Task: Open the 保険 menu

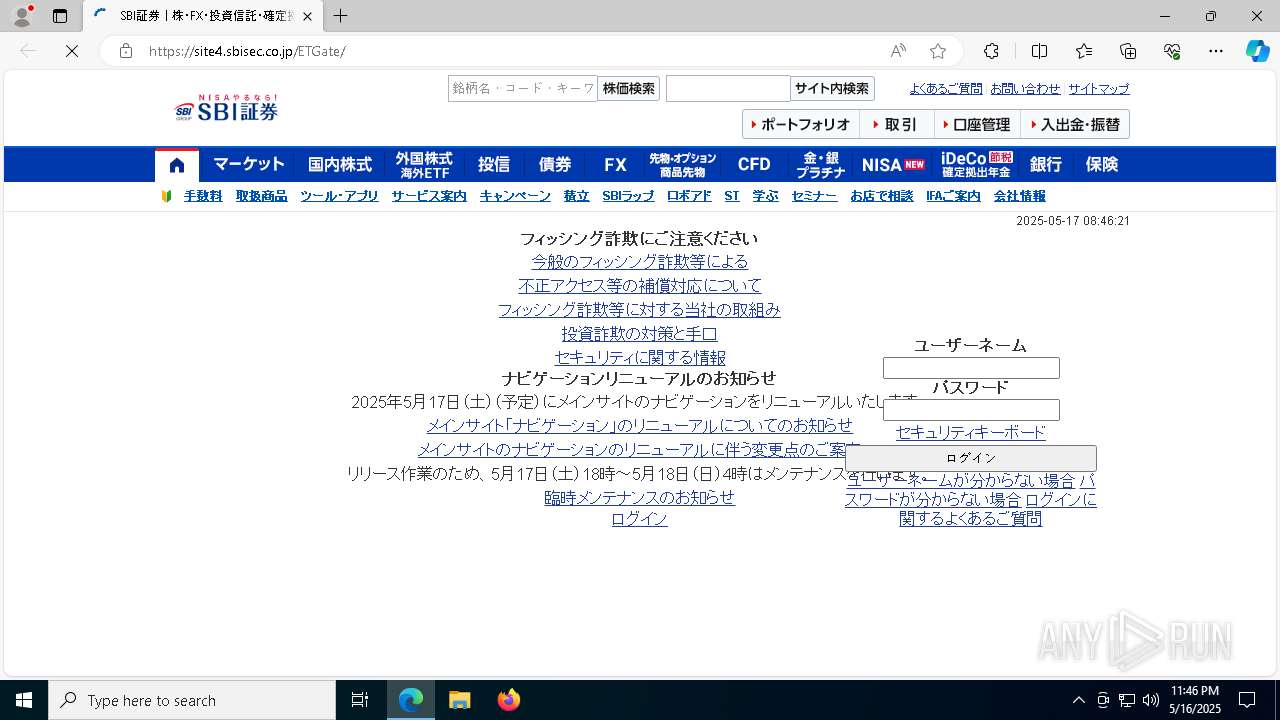Action: point(1102,165)
